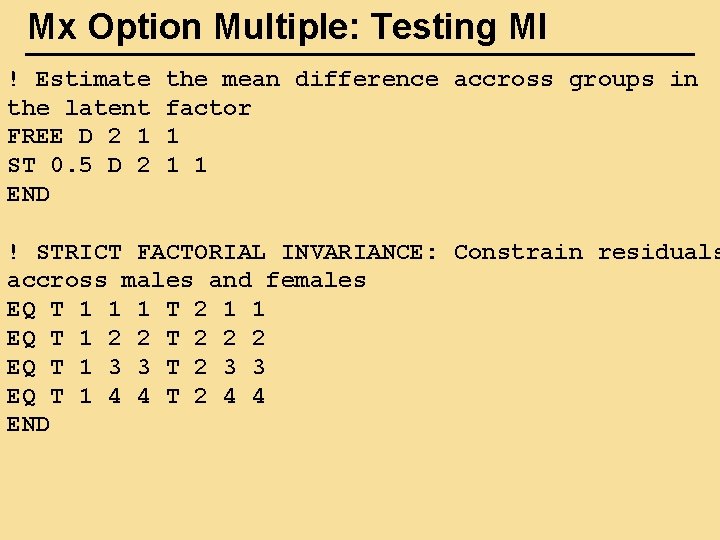Select the word "INVARIANCE:"
Image resolution: width=720 pixels, height=540 pixels.
(359, 252)
